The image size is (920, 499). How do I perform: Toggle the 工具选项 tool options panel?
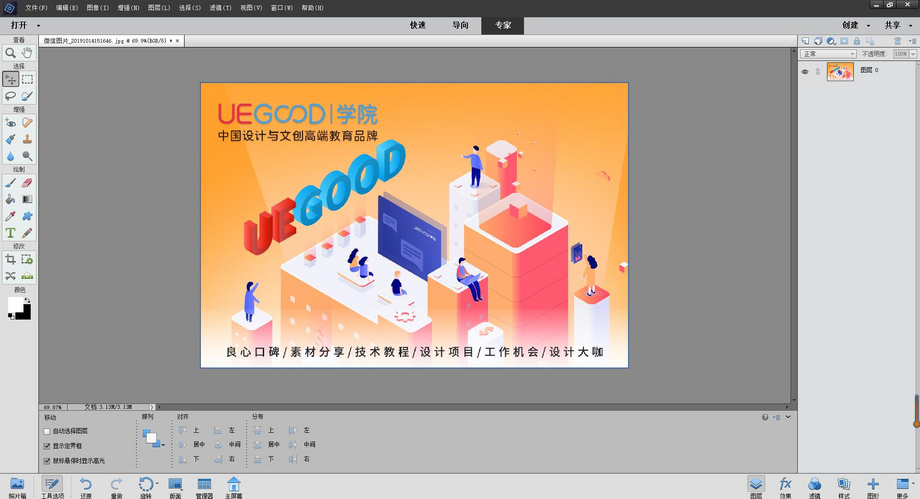52,487
